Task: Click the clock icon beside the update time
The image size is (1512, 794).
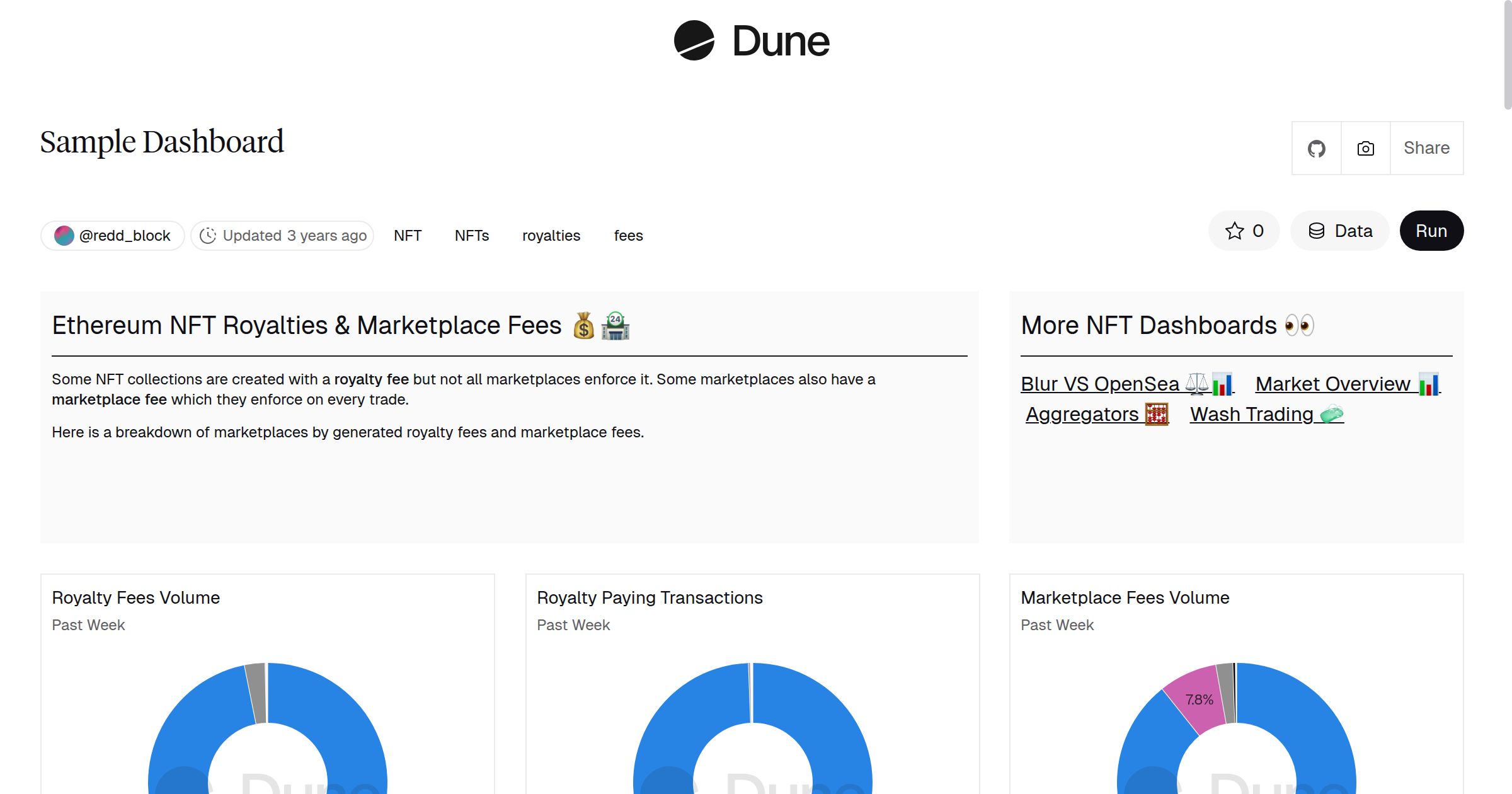Action: [x=209, y=235]
